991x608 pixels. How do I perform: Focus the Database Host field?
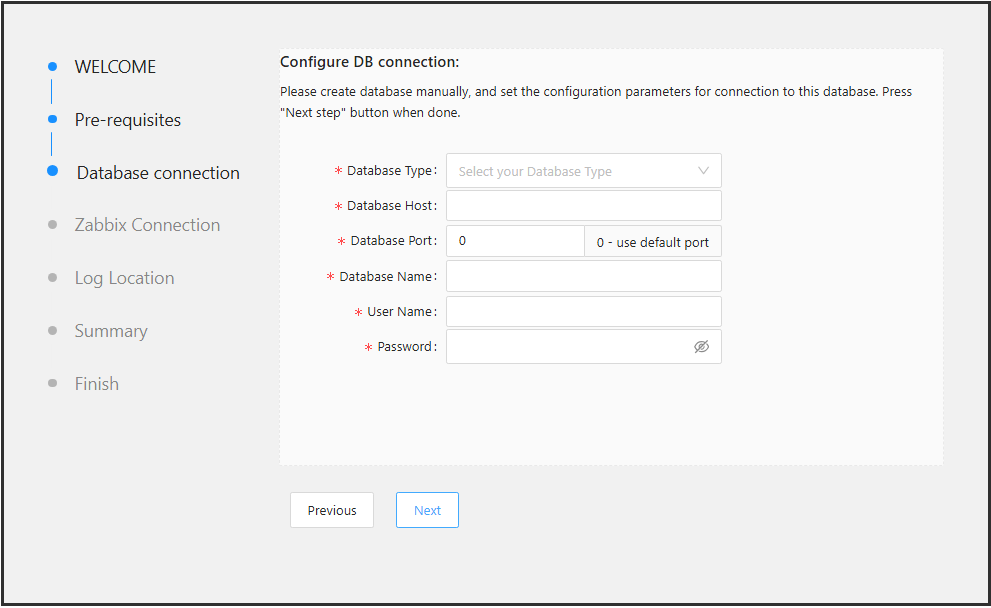583,206
